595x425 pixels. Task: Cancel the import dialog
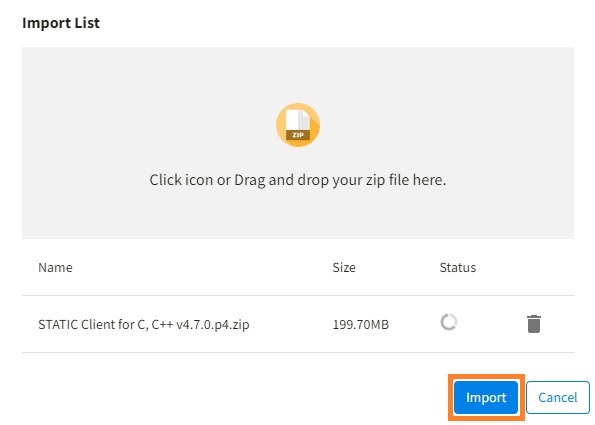pos(558,397)
